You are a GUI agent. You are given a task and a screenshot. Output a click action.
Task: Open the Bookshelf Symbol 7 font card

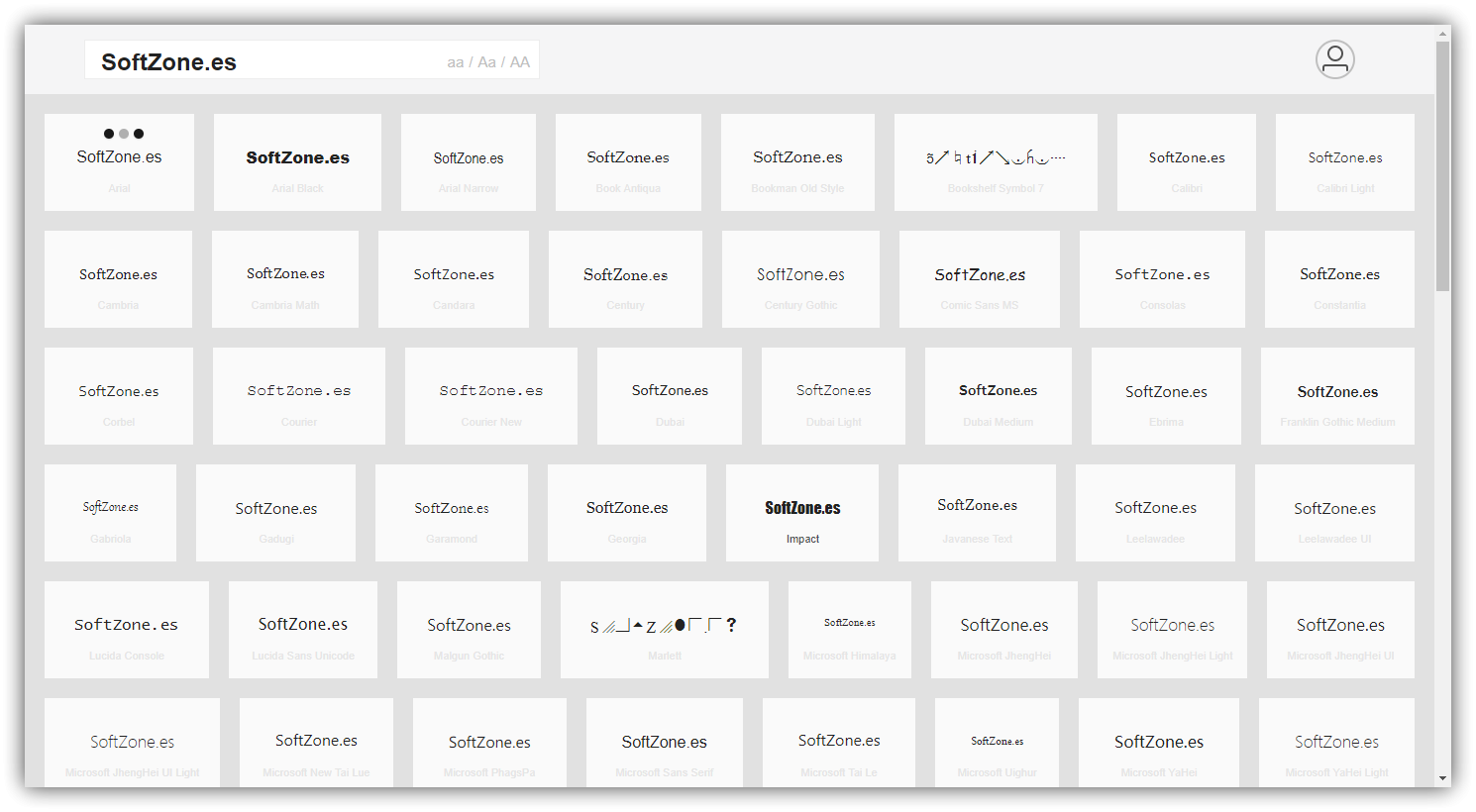996,162
